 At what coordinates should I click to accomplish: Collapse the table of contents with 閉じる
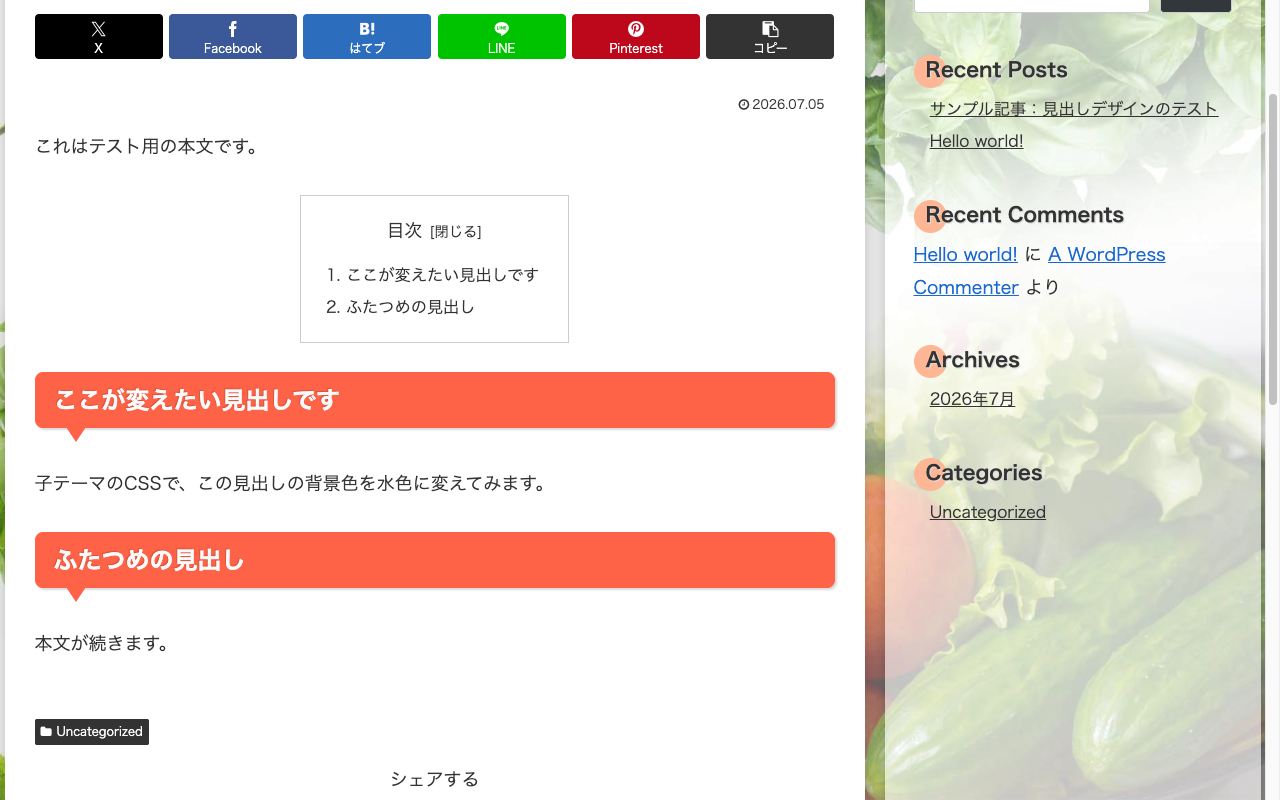[456, 232]
